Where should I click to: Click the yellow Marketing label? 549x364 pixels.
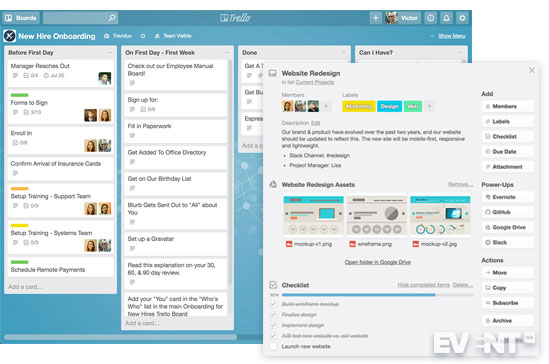click(359, 106)
